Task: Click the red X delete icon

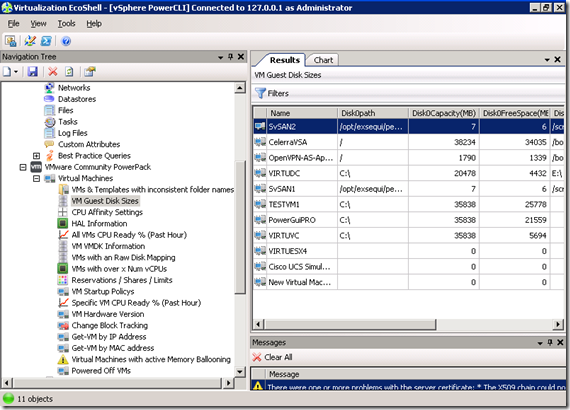Action: point(53,72)
